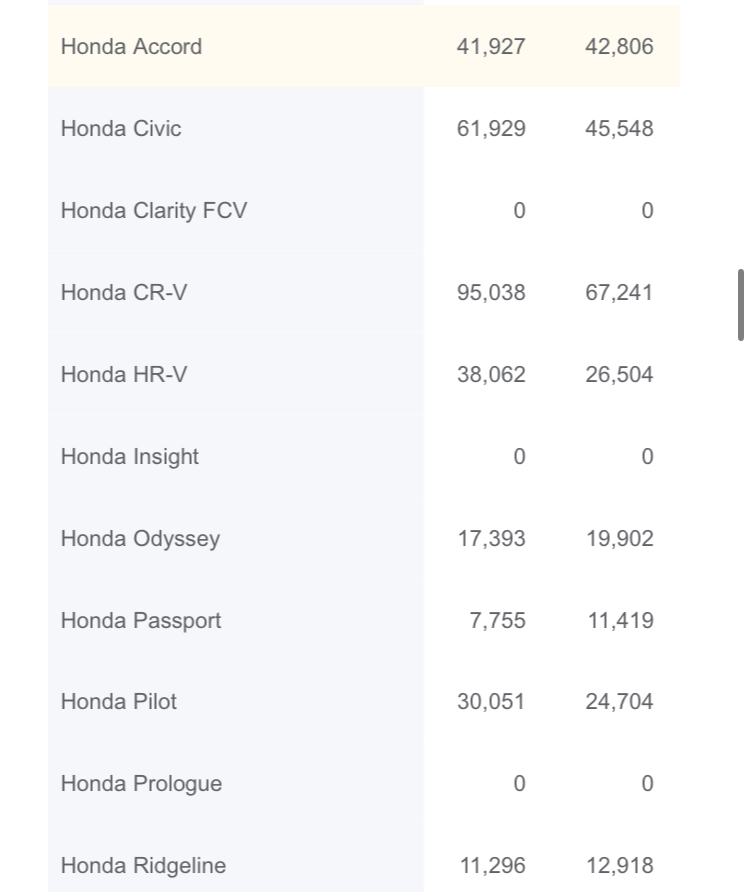The image size is (750, 892).
Task: Select the Honda Civic model name
Action: point(121,129)
